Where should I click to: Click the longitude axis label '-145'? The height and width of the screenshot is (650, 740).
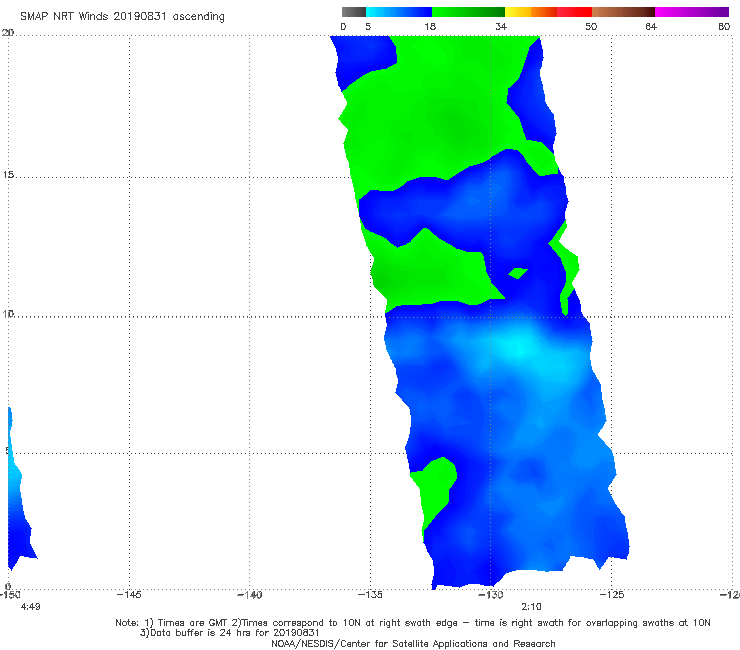click(129, 595)
